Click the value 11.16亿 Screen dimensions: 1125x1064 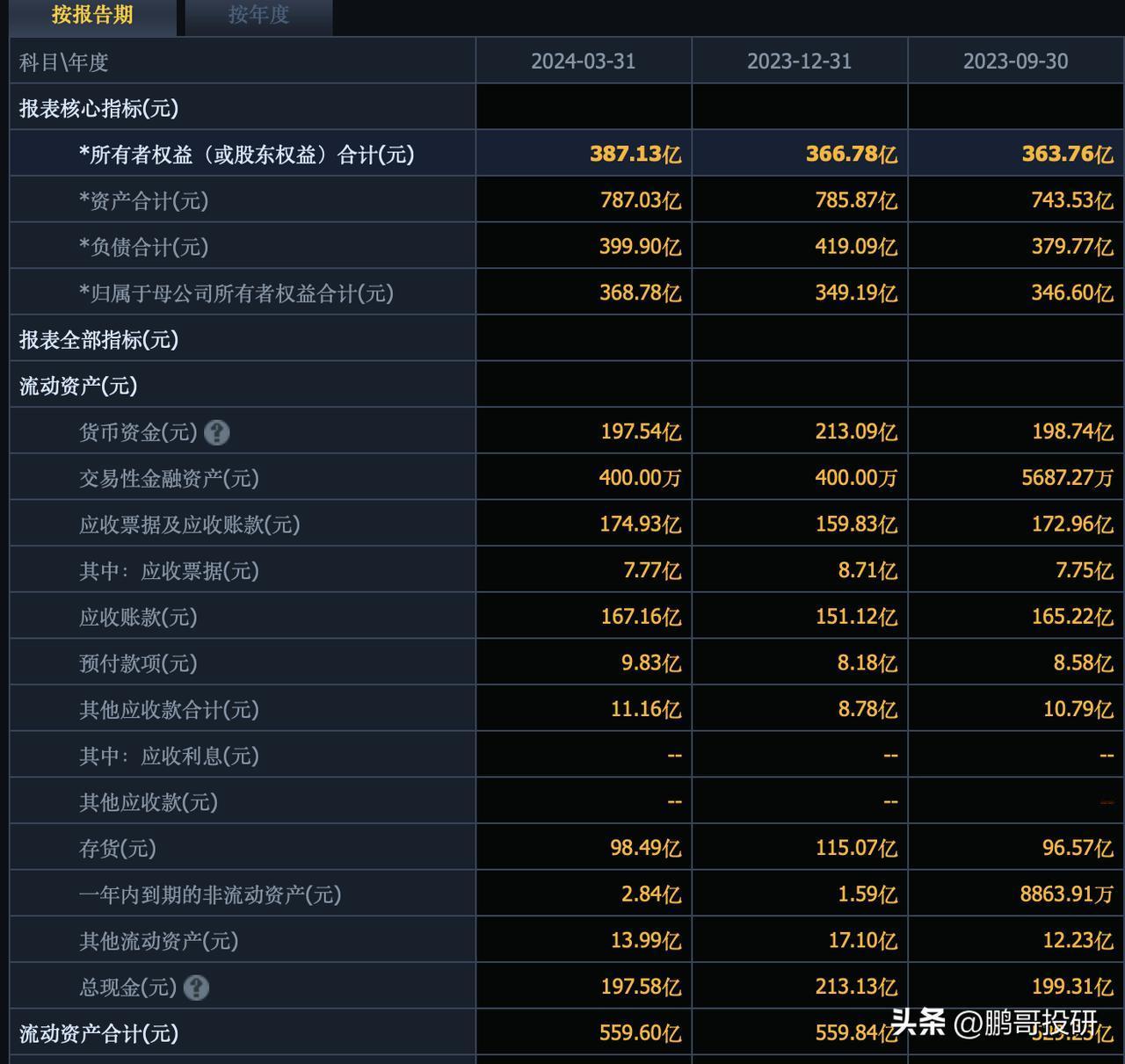645,709
